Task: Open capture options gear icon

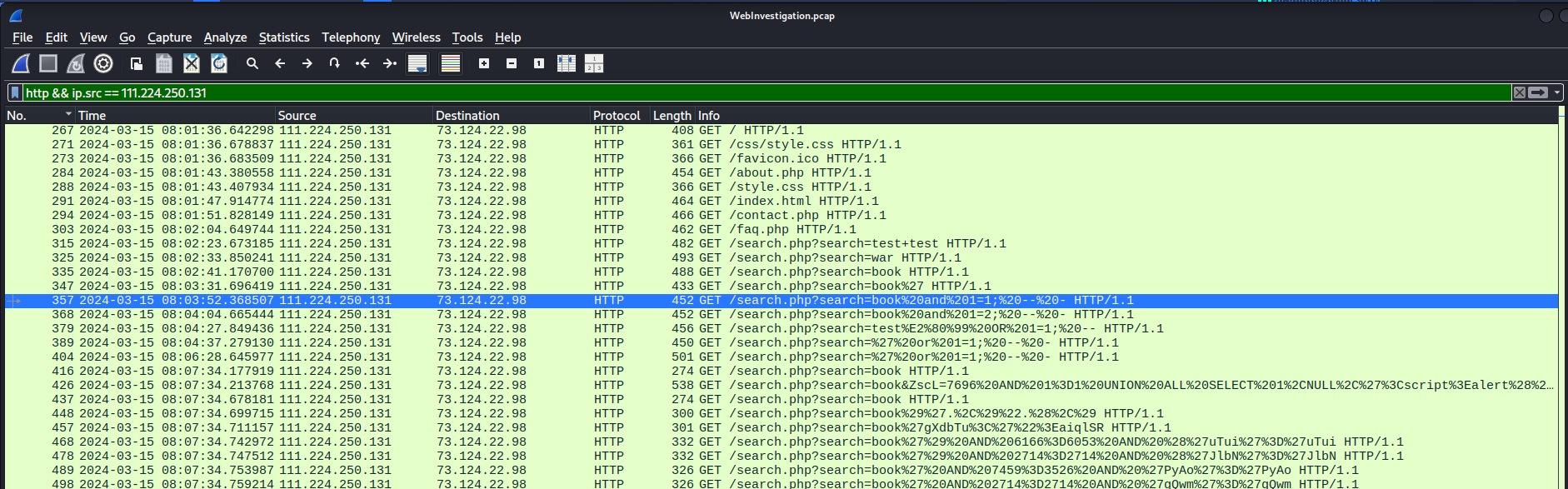Action: [x=103, y=63]
